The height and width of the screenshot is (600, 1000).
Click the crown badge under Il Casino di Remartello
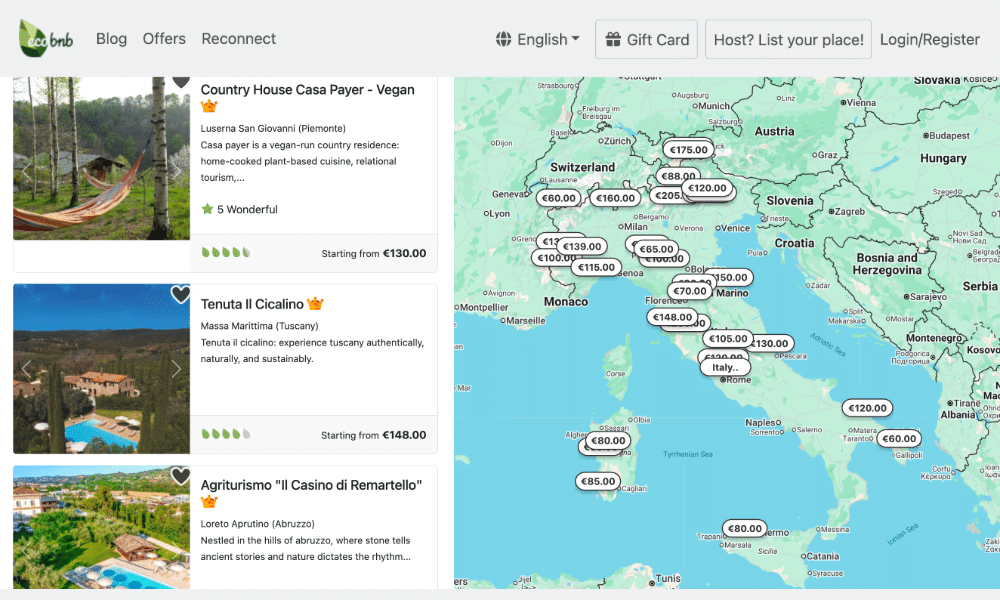(209, 502)
